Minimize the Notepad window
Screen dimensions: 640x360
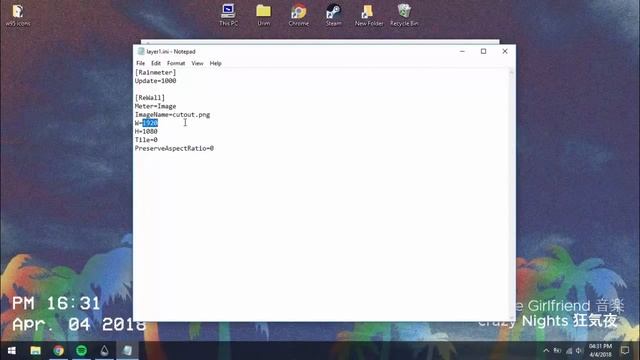click(462, 51)
